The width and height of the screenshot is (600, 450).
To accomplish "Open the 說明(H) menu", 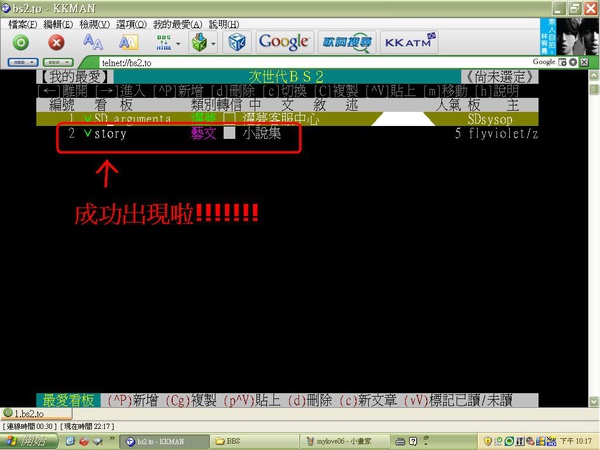I will tap(224, 24).
